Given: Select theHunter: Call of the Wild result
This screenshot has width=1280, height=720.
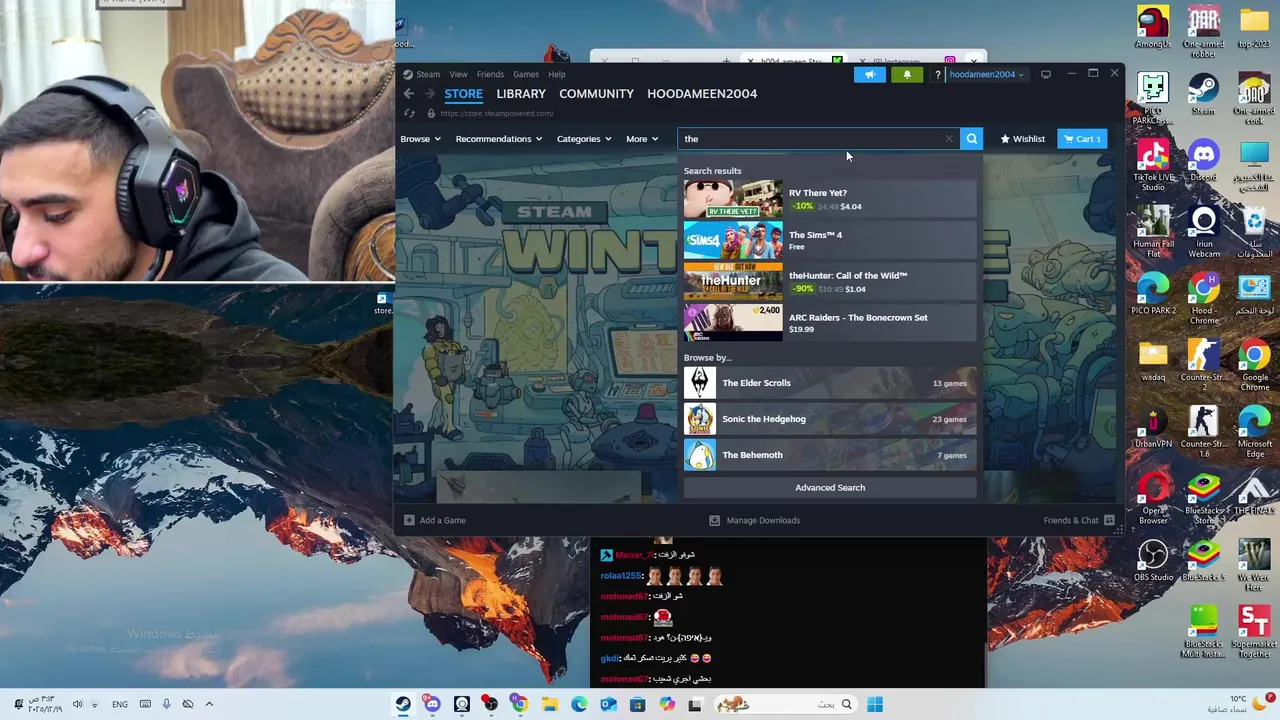Looking at the screenshot, I should pos(830,282).
